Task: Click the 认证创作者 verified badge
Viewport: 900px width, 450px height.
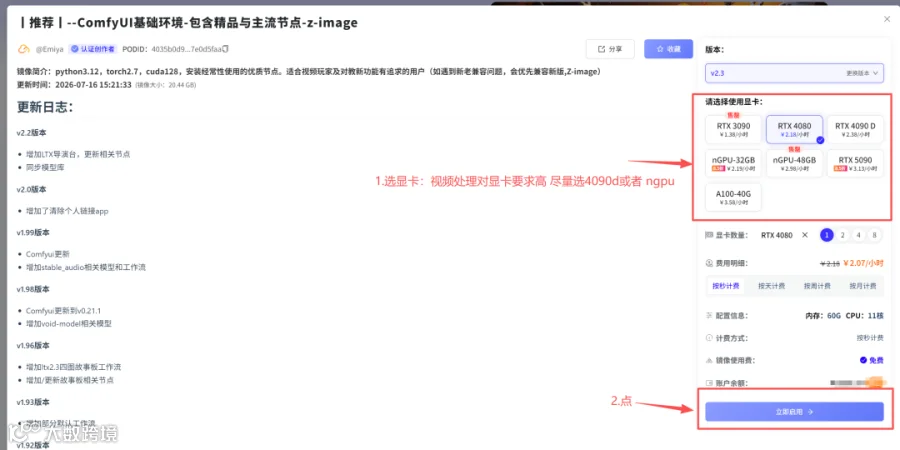Action: coord(92,49)
